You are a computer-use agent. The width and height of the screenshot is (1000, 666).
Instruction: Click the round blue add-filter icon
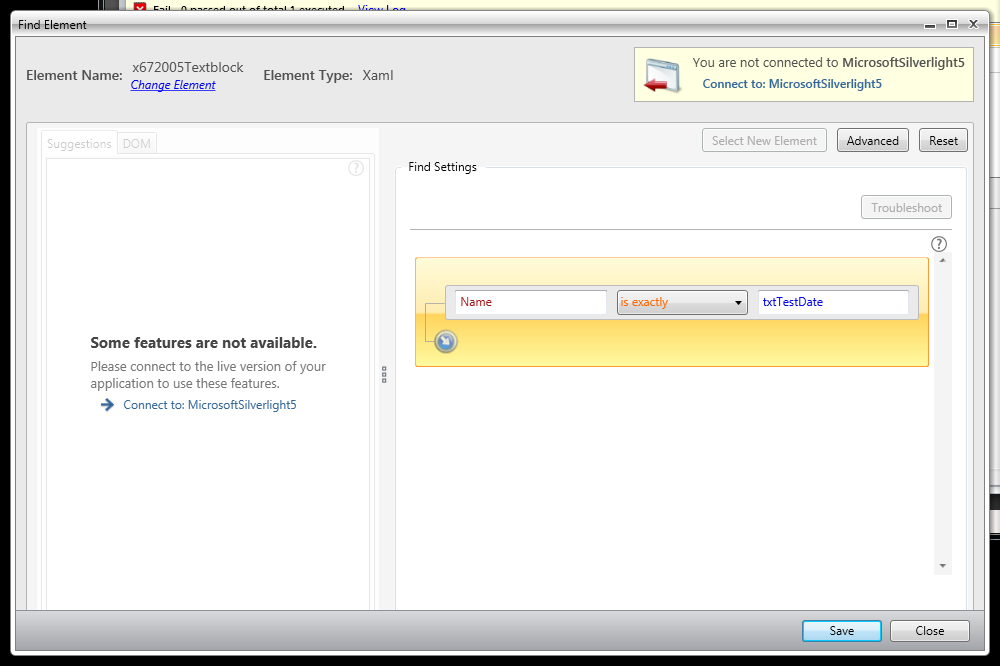pos(446,343)
